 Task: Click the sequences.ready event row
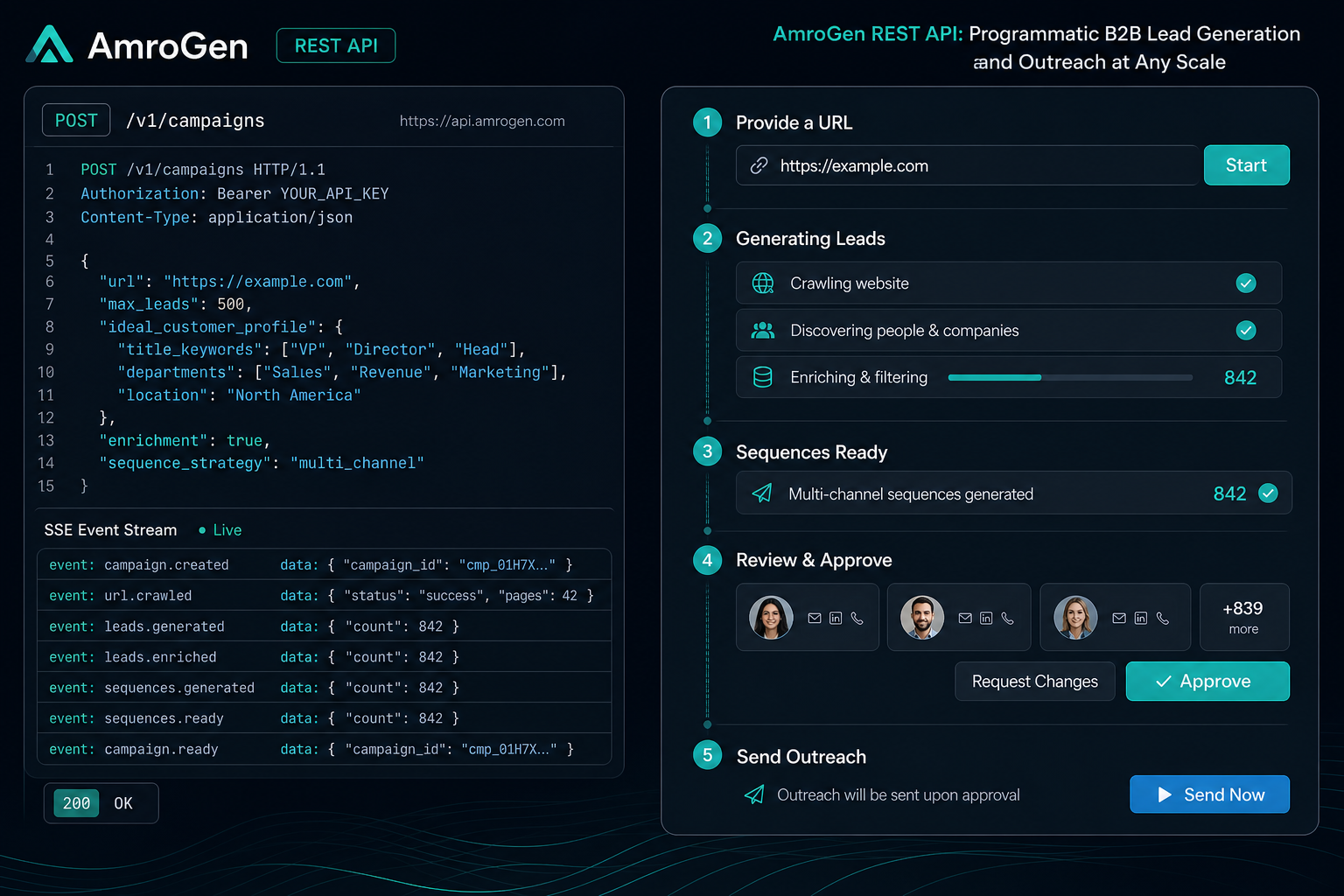click(x=324, y=718)
